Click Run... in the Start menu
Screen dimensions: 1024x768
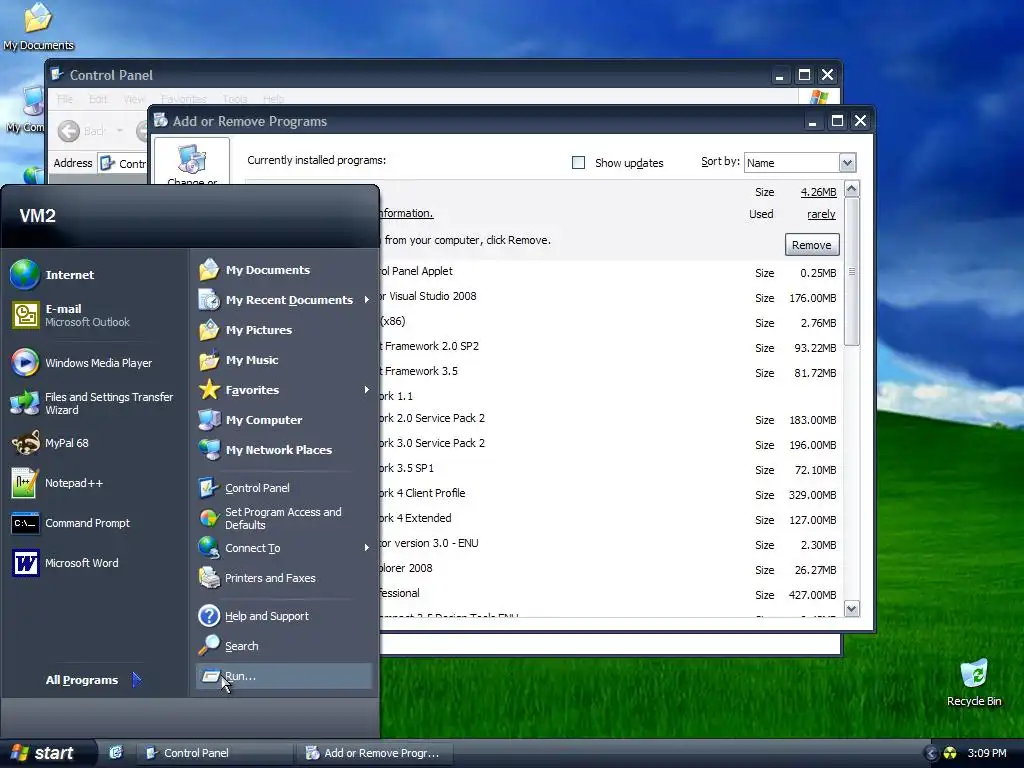284,676
